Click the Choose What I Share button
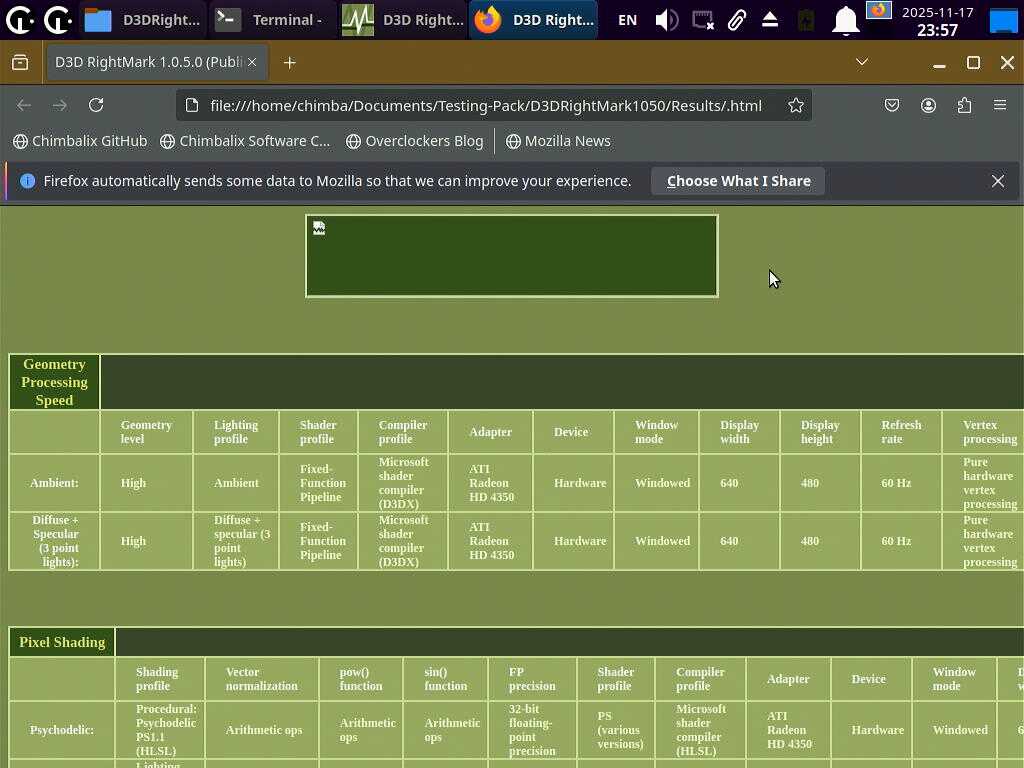 [739, 181]
